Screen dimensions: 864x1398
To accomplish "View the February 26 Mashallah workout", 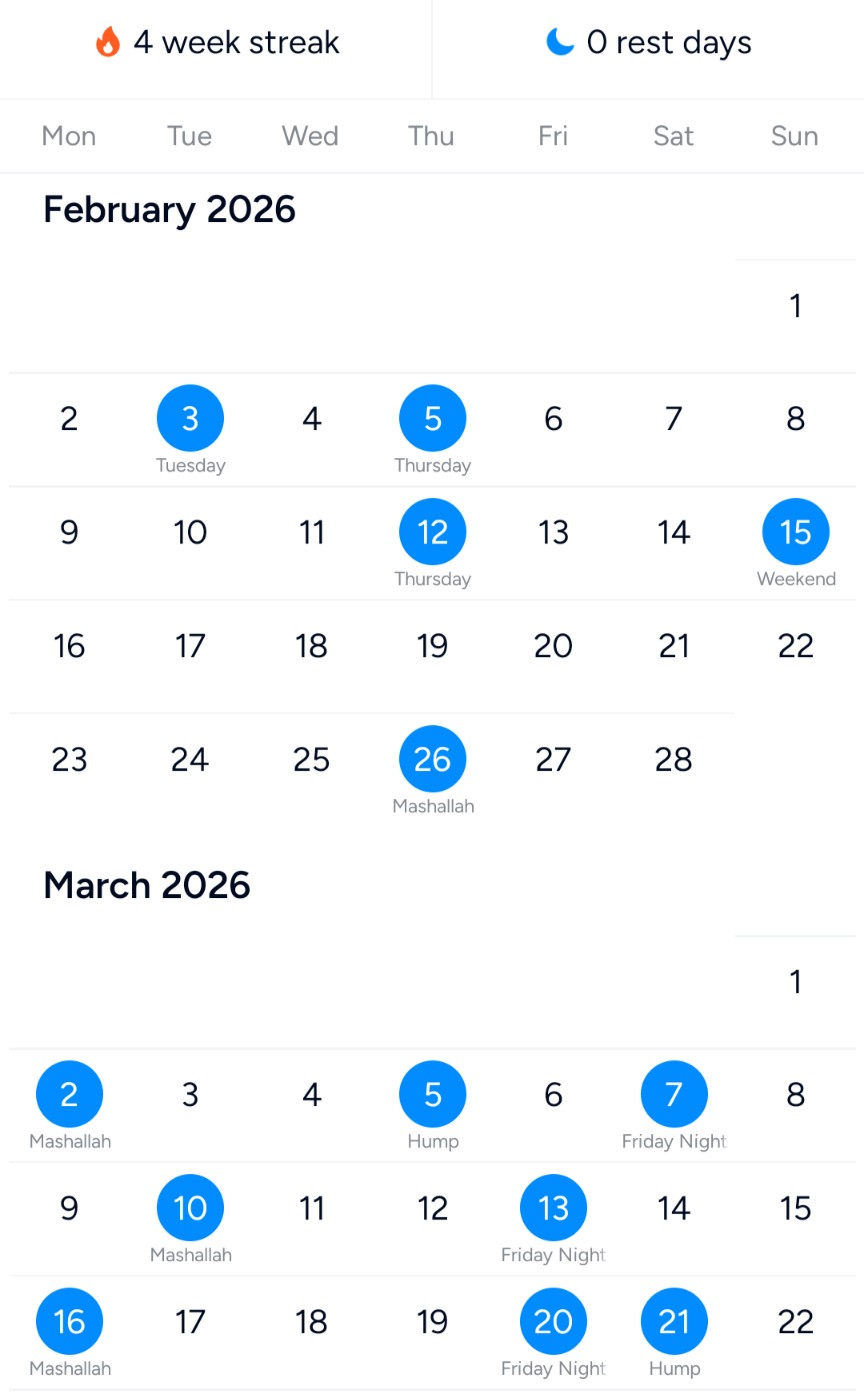I will tap(432, 760).
